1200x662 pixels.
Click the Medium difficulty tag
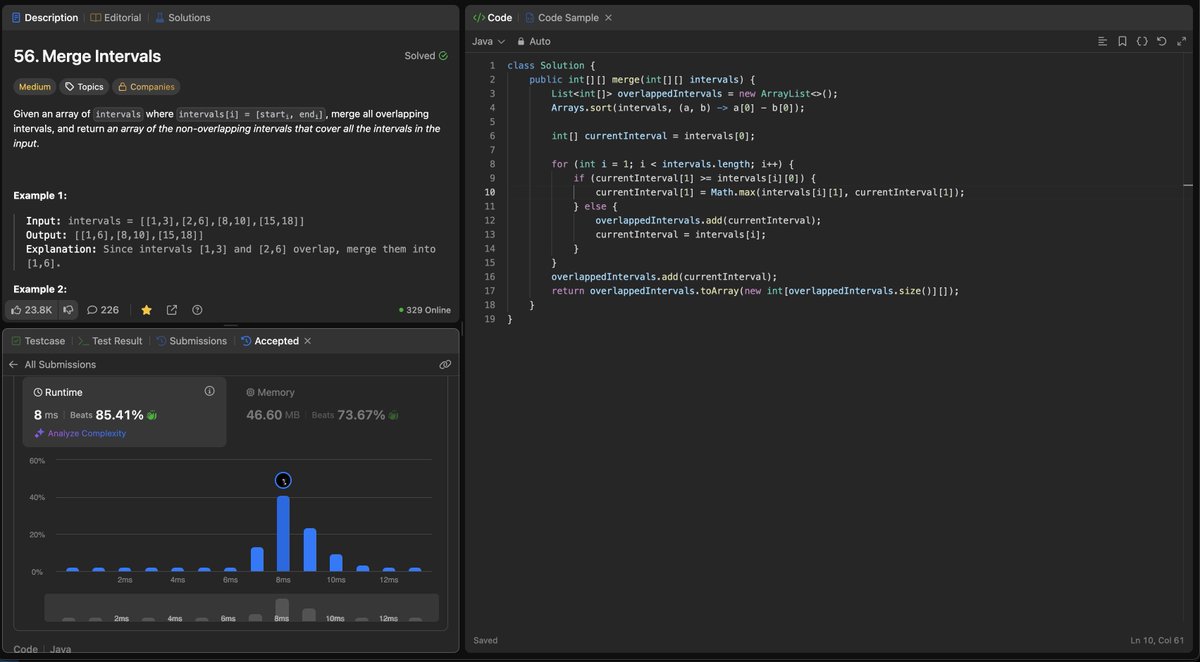(35, 87)
